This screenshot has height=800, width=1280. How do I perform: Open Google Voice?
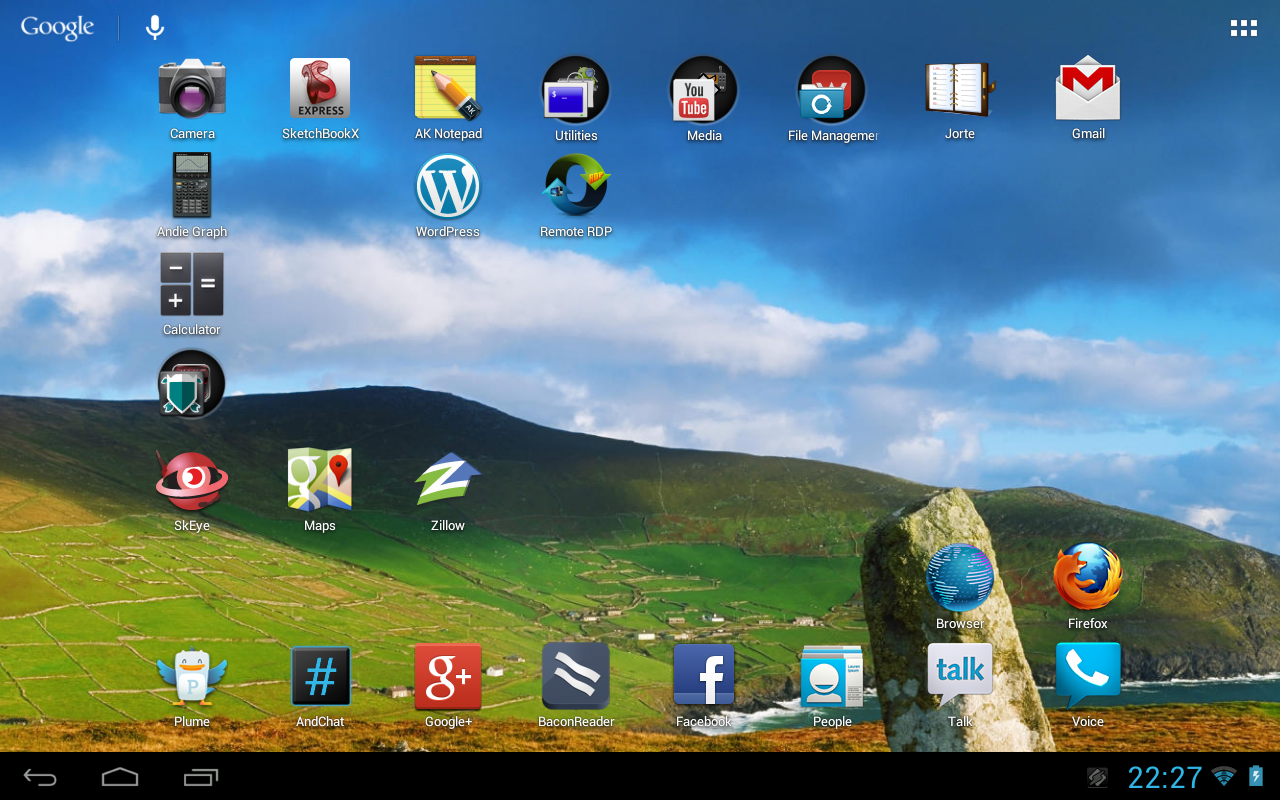pyautogui.click(x=1088, y=685)
